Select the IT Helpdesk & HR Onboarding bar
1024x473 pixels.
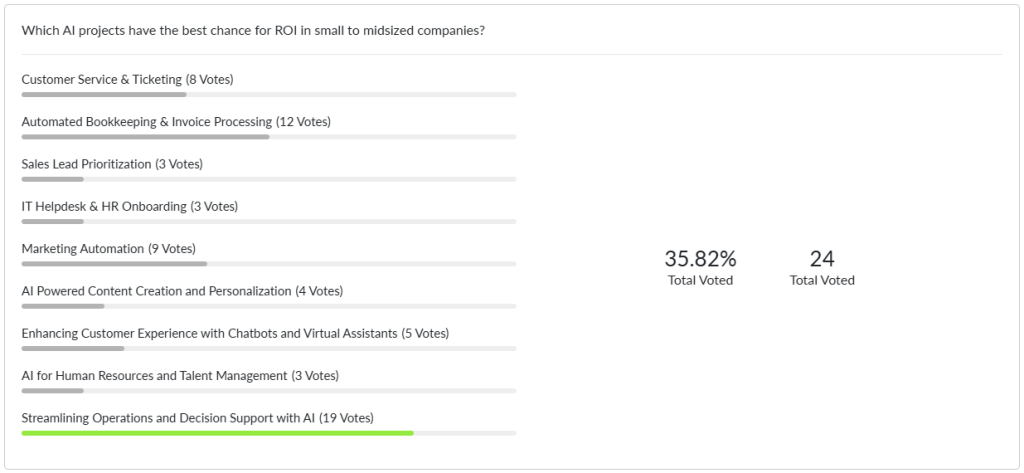click(269, 221)
